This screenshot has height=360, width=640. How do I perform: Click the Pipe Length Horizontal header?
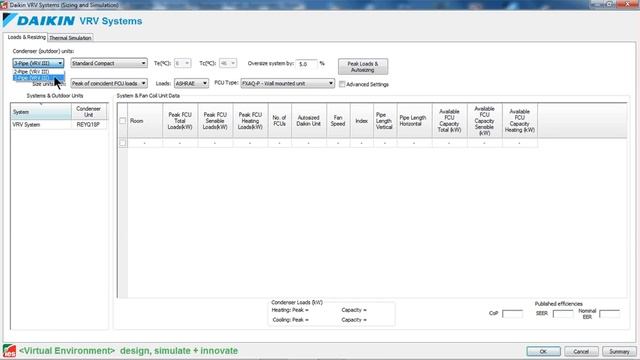414,121
